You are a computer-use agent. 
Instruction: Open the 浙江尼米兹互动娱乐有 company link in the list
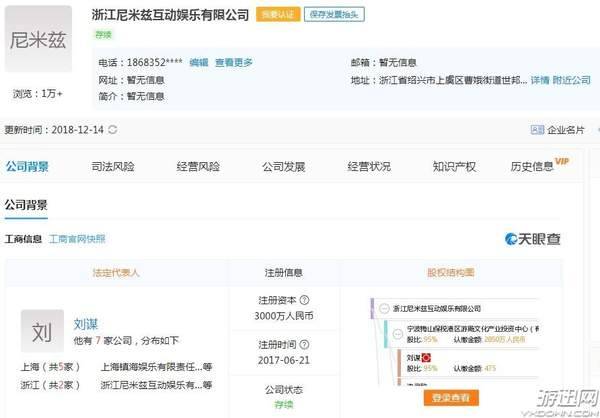[156, 385]
